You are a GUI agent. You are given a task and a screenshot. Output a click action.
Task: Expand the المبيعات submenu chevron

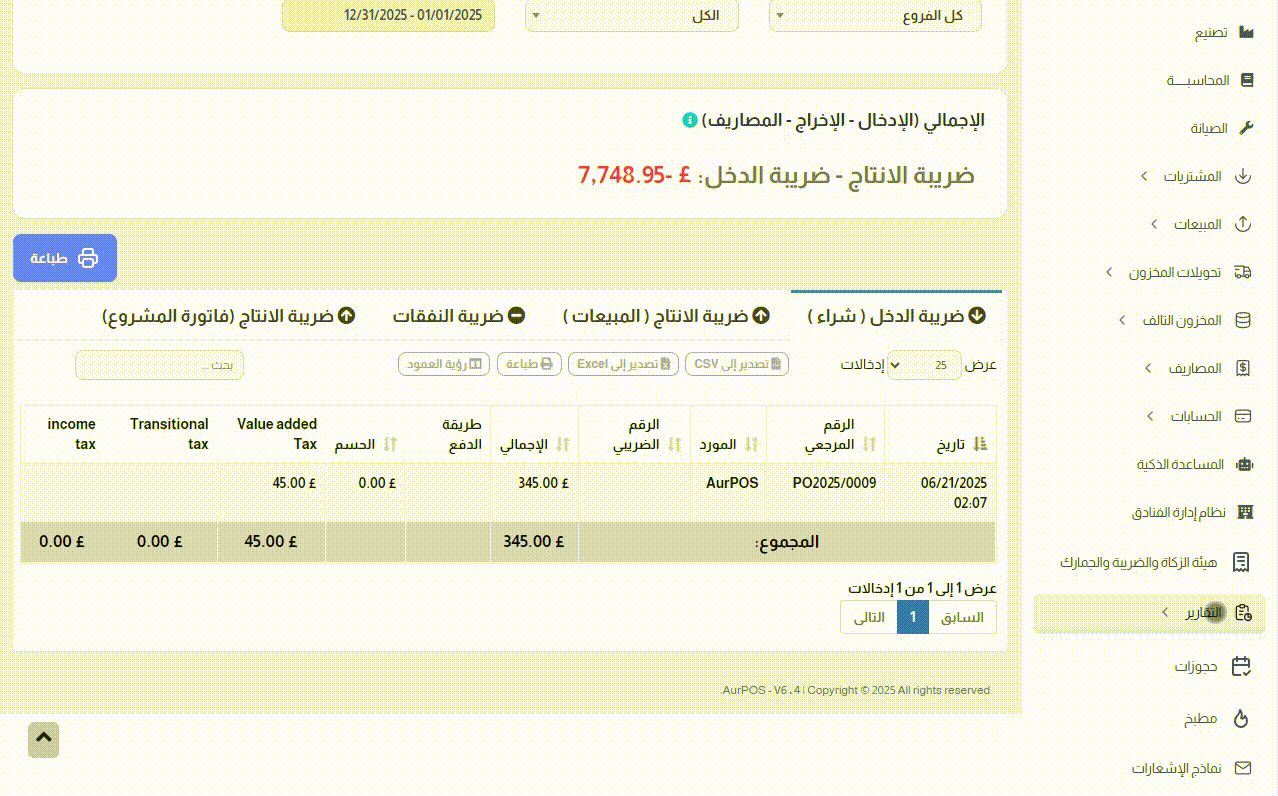(x=1154, y=224)
